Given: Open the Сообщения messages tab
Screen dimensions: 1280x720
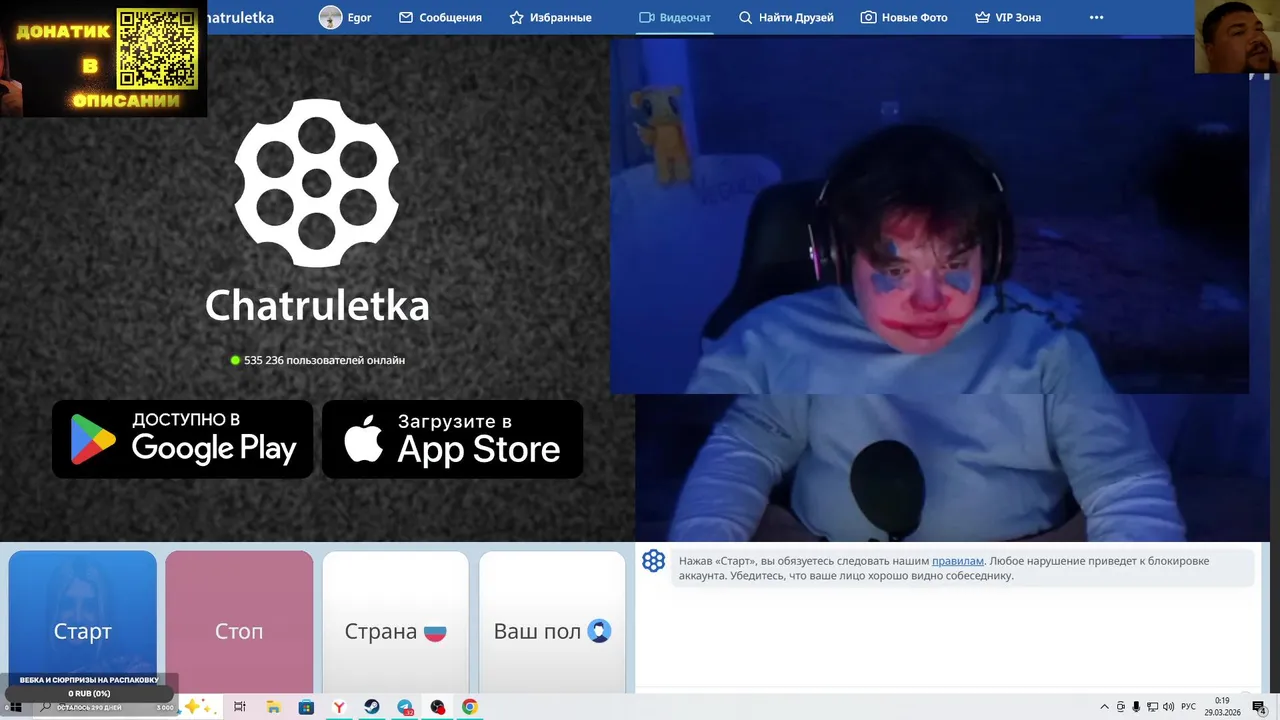Looking at the screenshot, I should [x=440, y=17].
